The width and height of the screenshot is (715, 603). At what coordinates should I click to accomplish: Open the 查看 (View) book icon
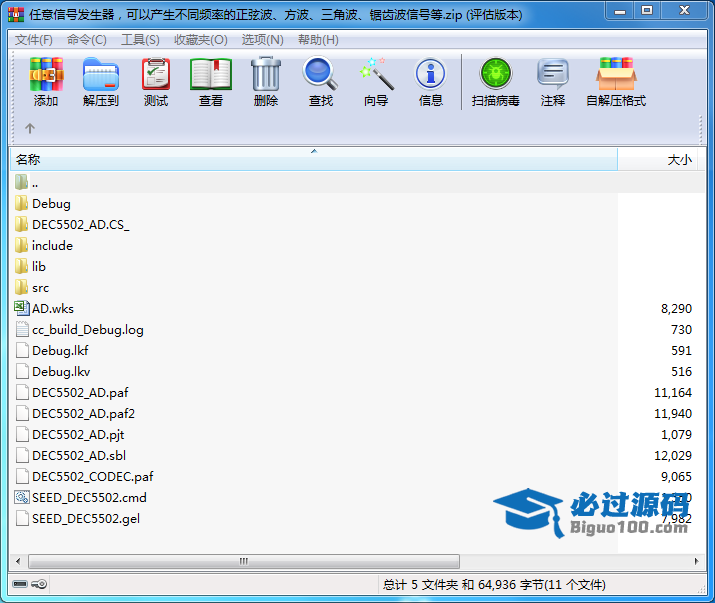coord(211,75)
